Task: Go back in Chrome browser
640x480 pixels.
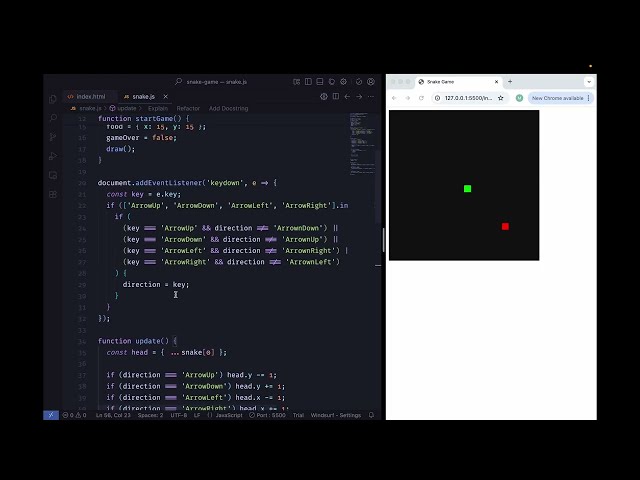Action: coord(394,98)
